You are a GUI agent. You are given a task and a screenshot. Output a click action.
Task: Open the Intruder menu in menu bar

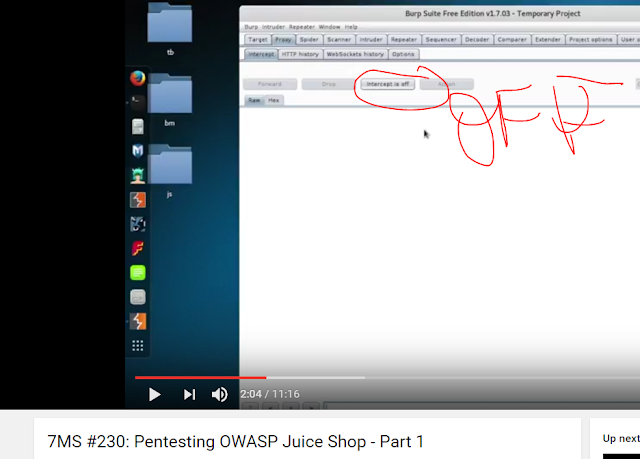(273, 27)
